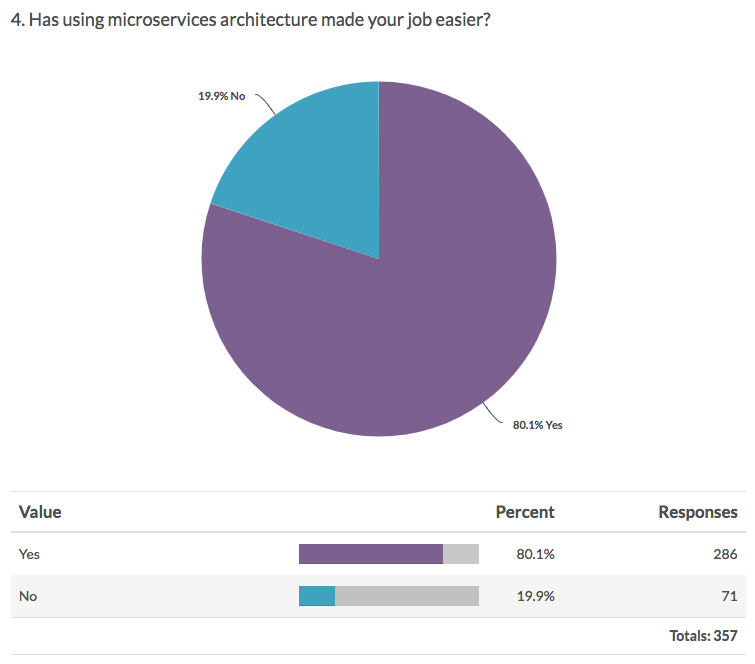
Task: Select the No row label in table
Action: coord(28,596)
